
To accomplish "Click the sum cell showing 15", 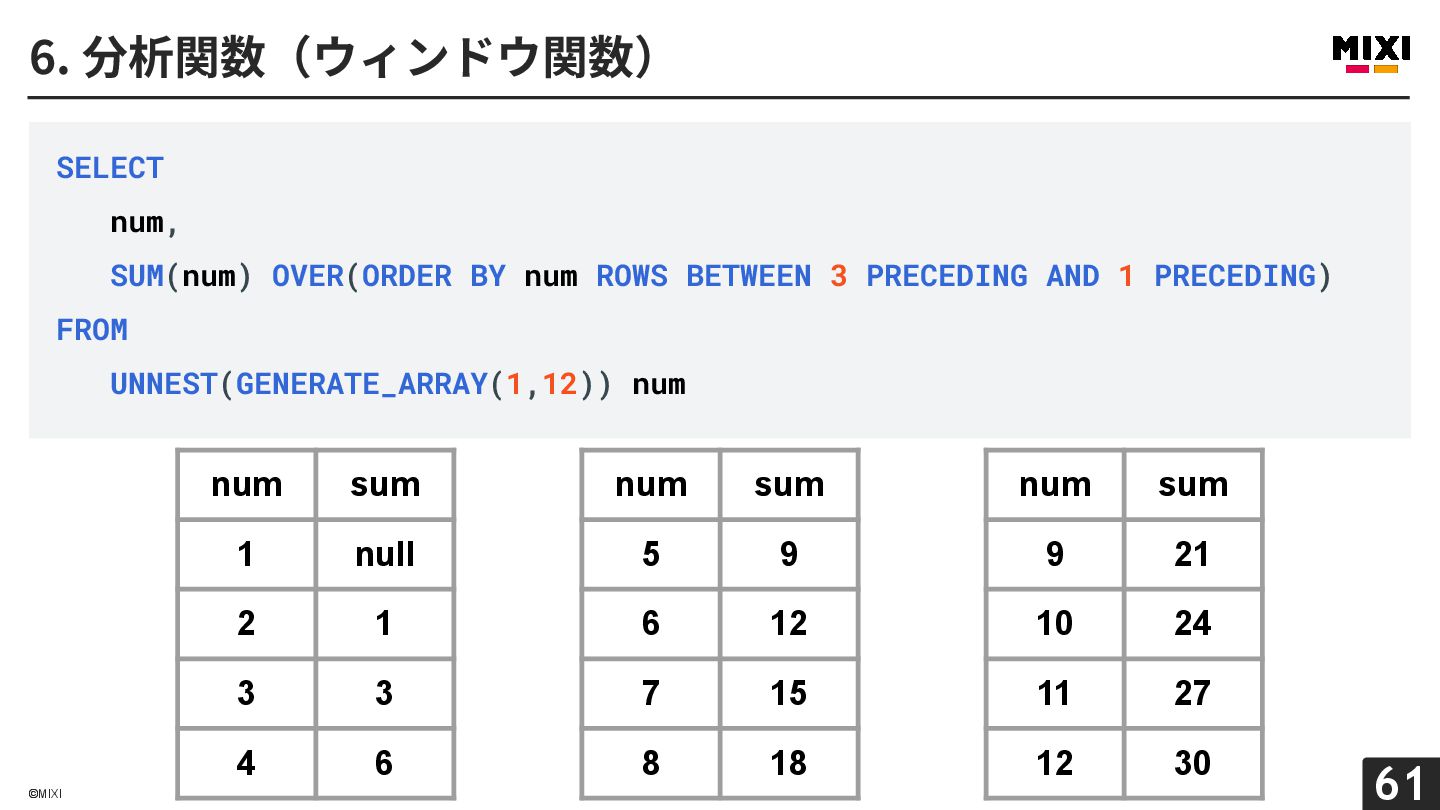I will [789, 693].
